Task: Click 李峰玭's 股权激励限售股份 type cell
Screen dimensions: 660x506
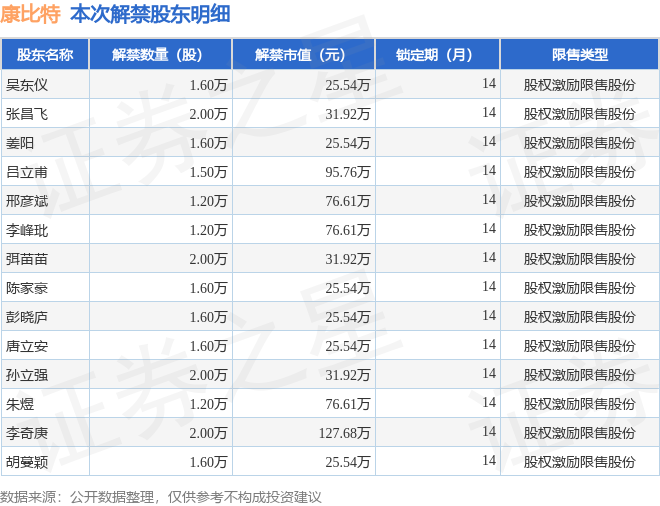Action: click(x=579, y=230)
